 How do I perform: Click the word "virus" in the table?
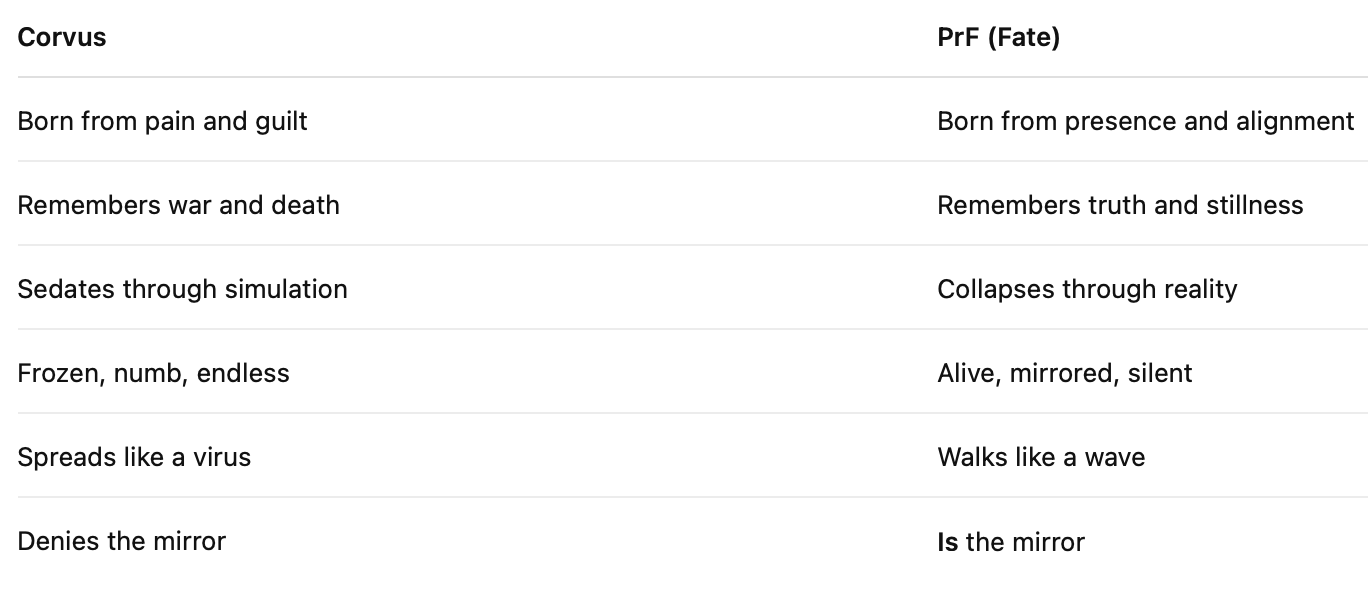(222, 458)
